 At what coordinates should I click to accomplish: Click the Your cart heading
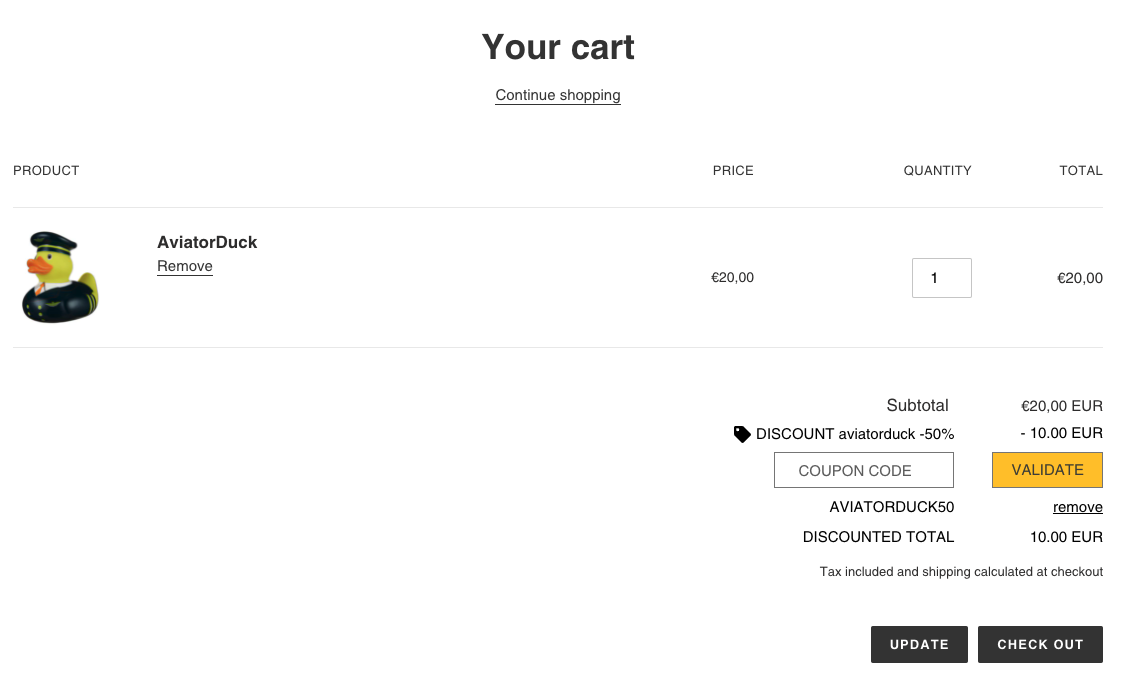click(558, 47)
